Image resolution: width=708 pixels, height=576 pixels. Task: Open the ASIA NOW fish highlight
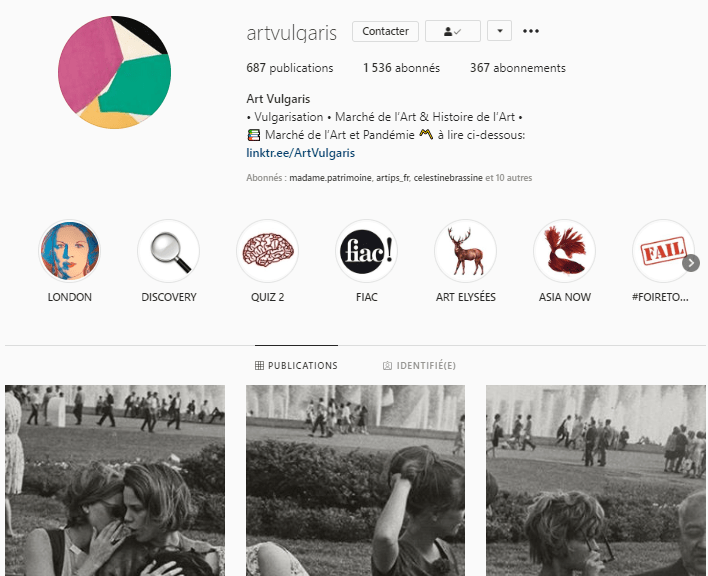[x=564, y=251]
